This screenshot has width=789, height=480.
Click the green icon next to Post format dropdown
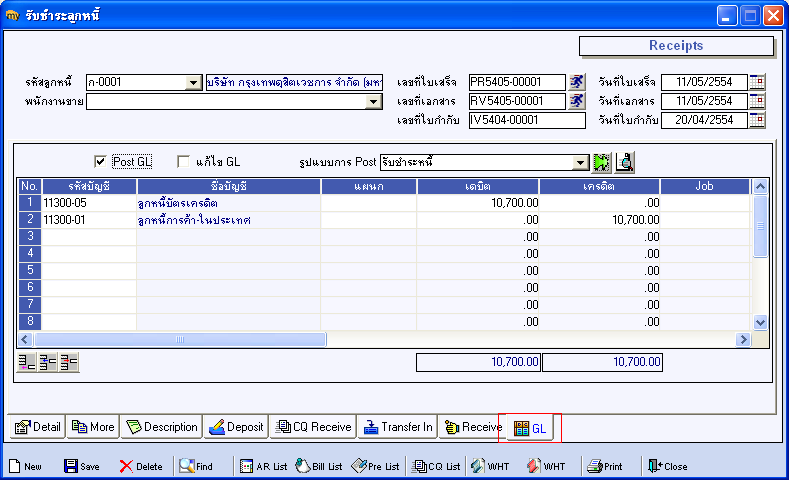602,161
